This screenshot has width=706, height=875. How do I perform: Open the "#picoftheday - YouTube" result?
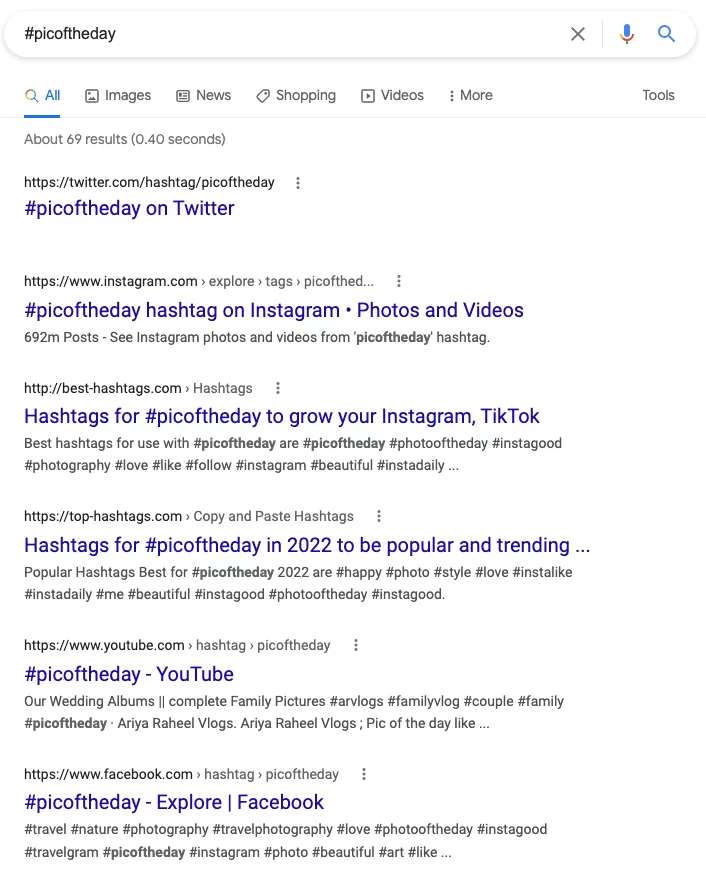point(128,674)
